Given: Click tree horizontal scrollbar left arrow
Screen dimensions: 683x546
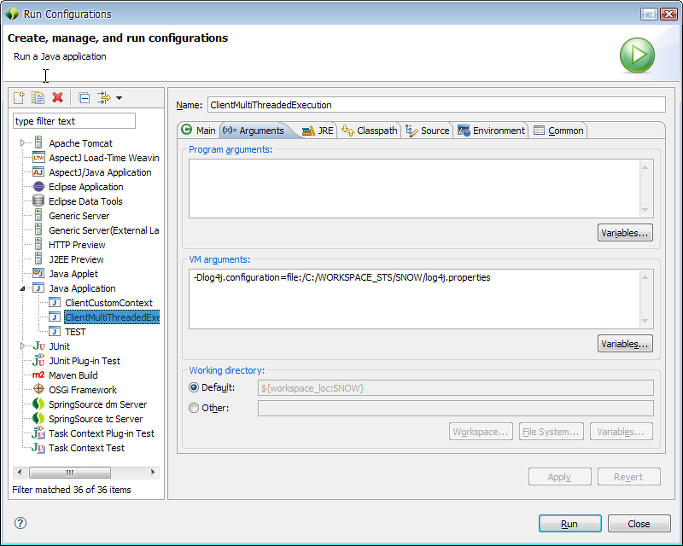Looking at the screenshot, I should pos(19,472).
